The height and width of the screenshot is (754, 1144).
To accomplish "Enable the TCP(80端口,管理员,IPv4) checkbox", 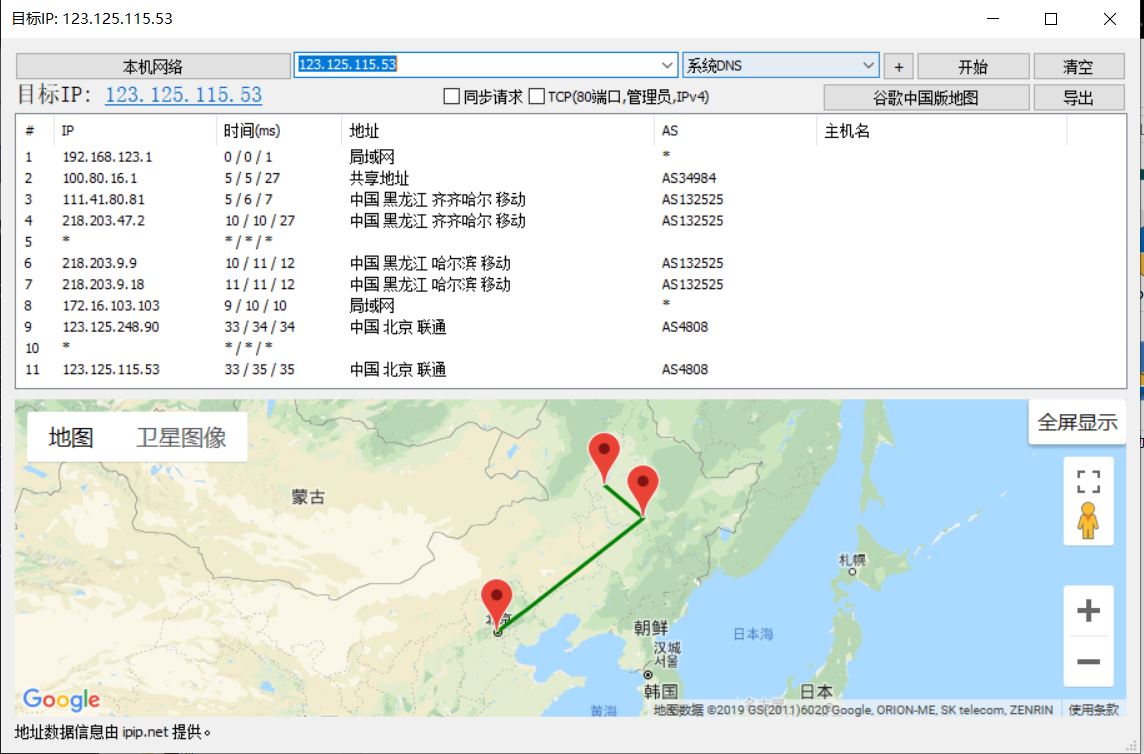I will (x=536, y=96).
